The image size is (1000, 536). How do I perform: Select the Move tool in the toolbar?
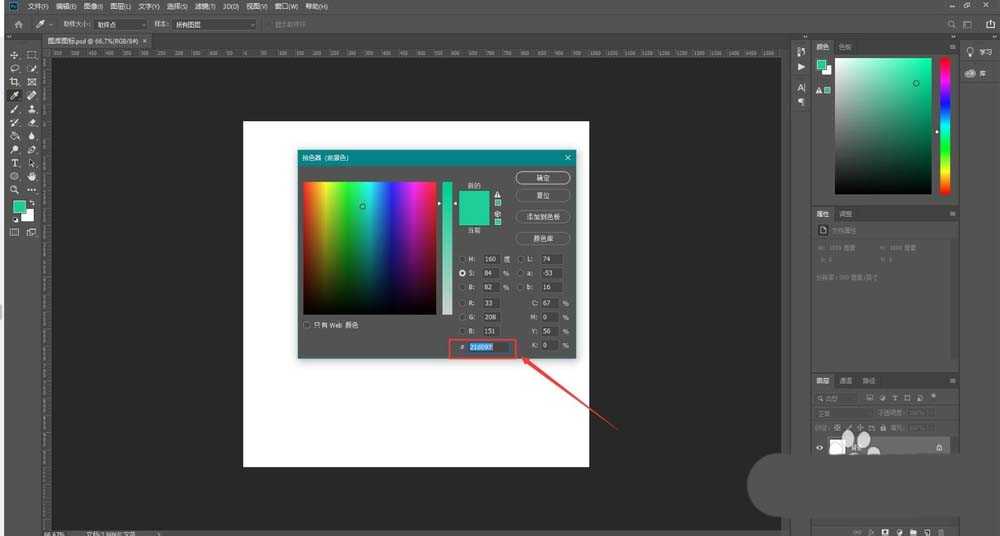pos(15,55)
